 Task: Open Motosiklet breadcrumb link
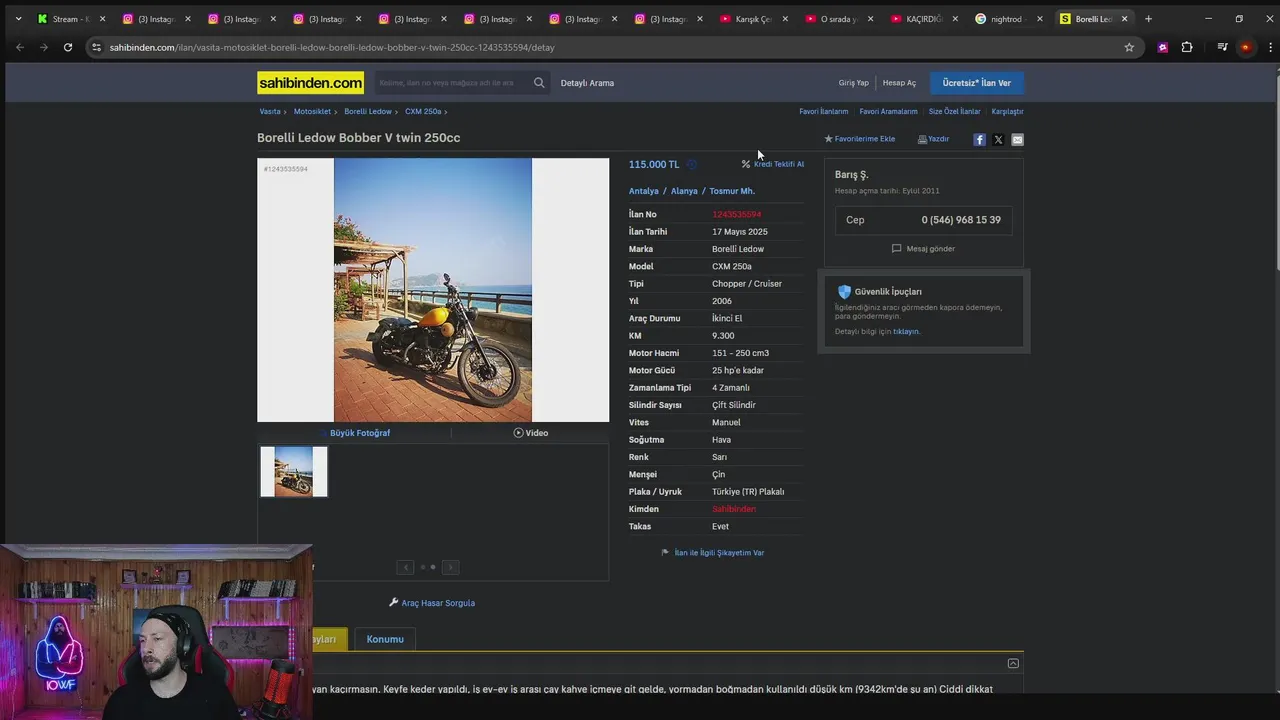pos(312,112)
